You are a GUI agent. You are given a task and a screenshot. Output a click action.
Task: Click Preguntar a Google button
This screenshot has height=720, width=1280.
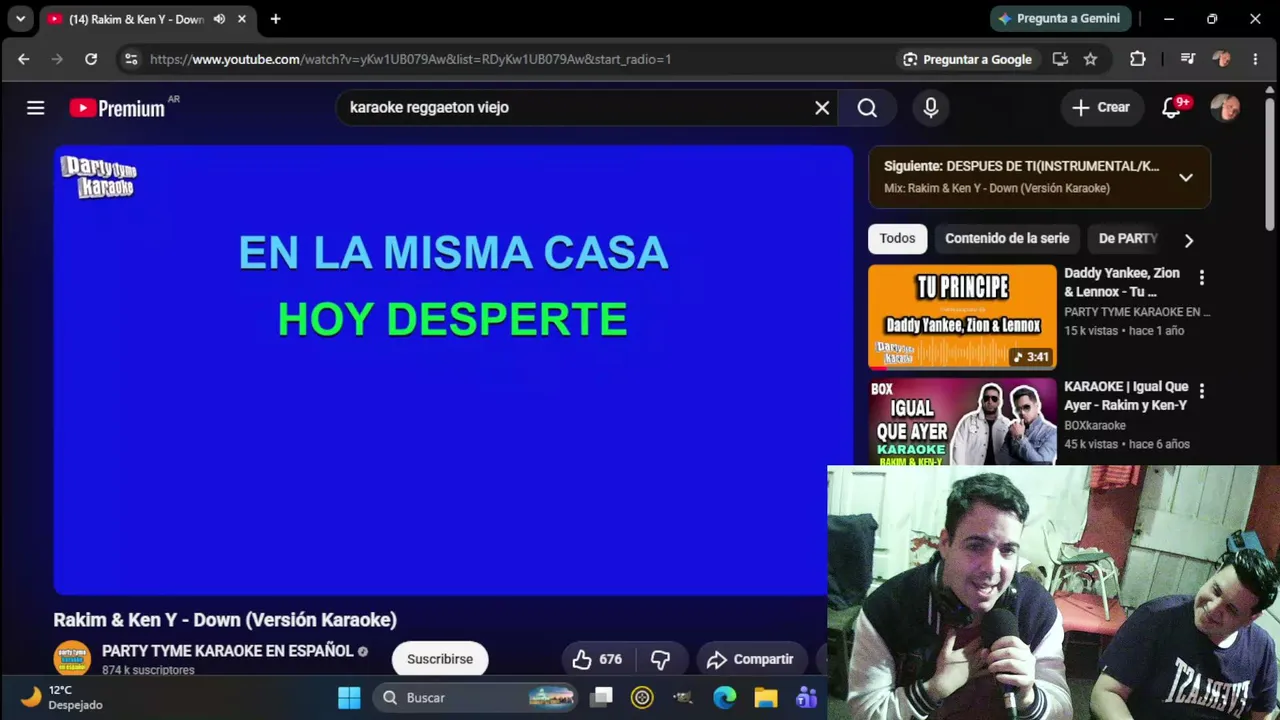tap(967, 59)
